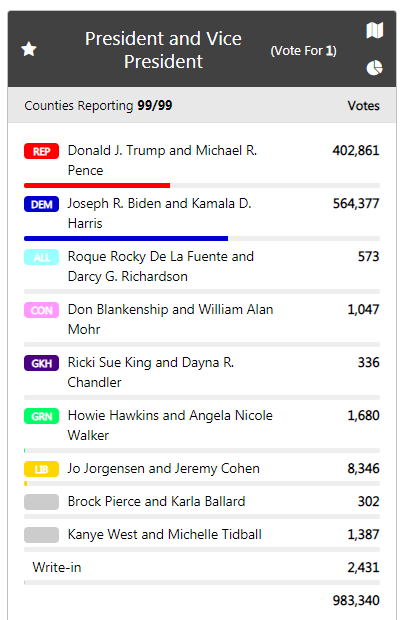Image resolution: width=401 pixels, height=620 pixels.
Task: Click the red REP party badge
Action: (x=42, y=151)
